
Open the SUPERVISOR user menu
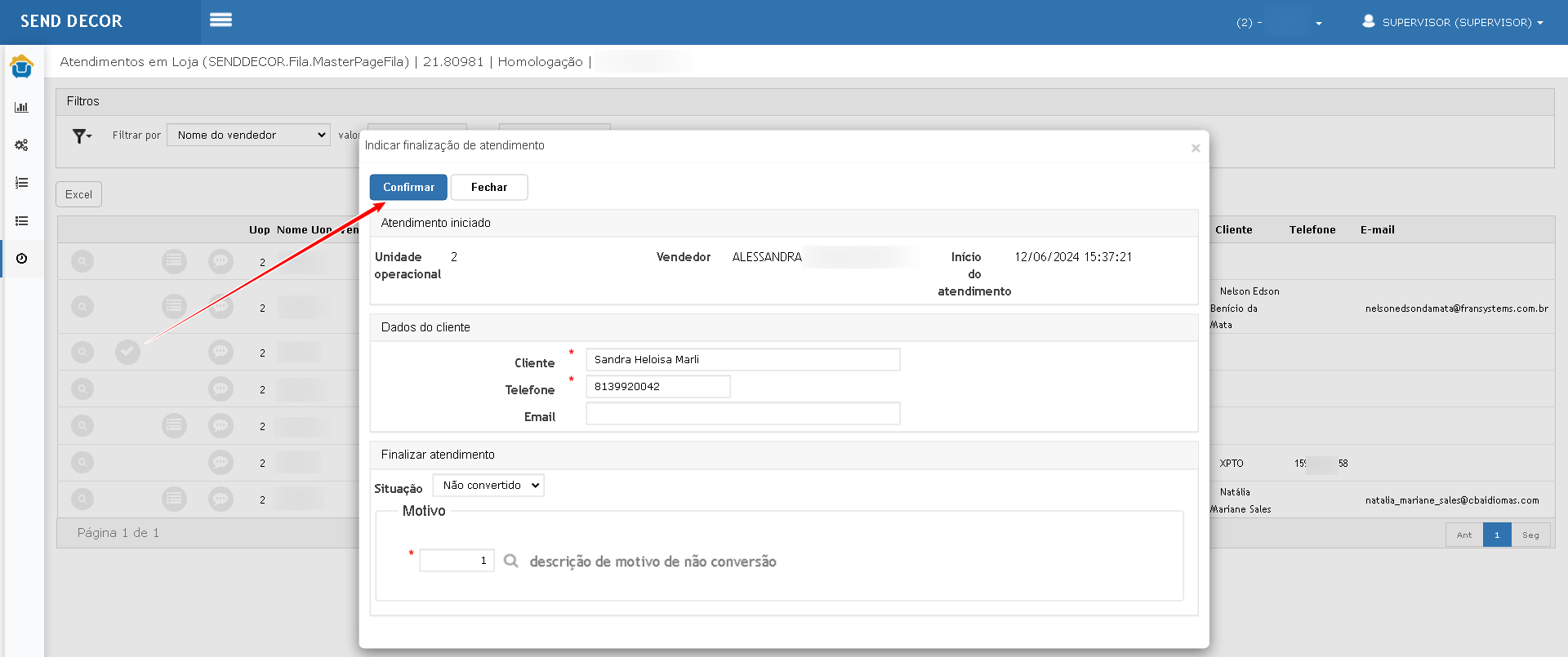[x=1453, y=22]
